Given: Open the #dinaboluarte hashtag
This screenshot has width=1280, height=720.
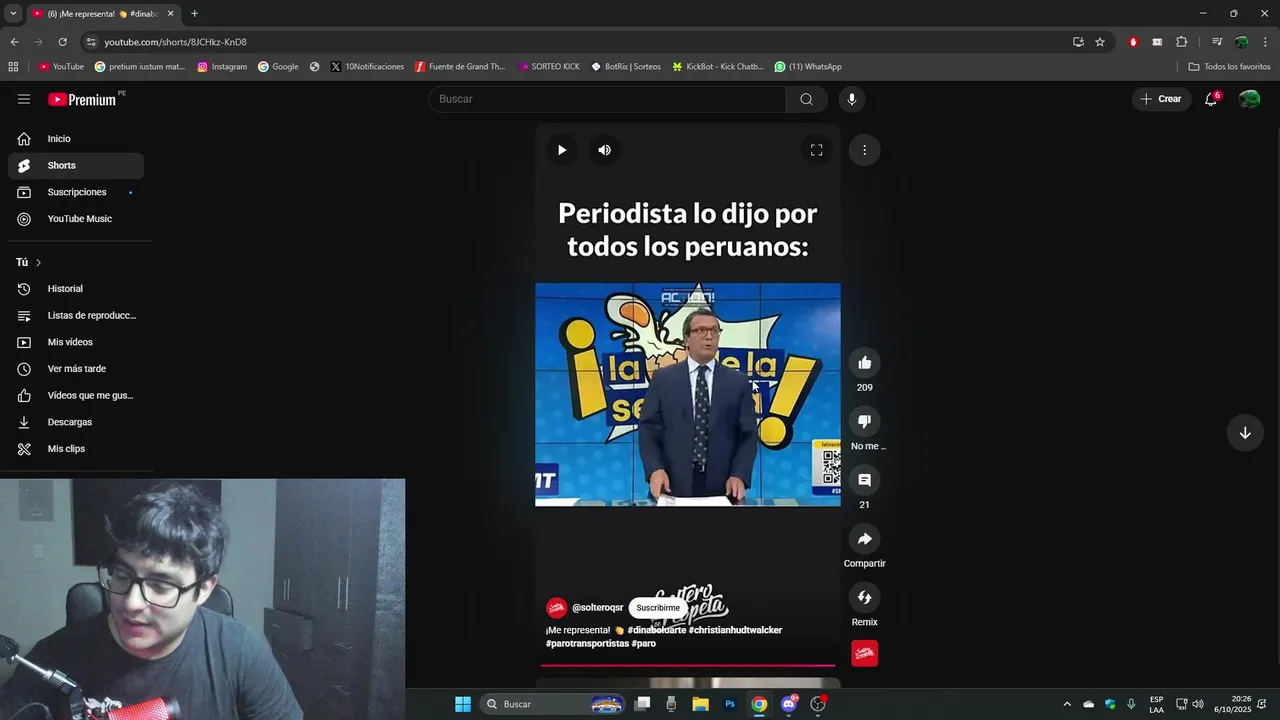Looking at the screenshot, I should (657, 630).
